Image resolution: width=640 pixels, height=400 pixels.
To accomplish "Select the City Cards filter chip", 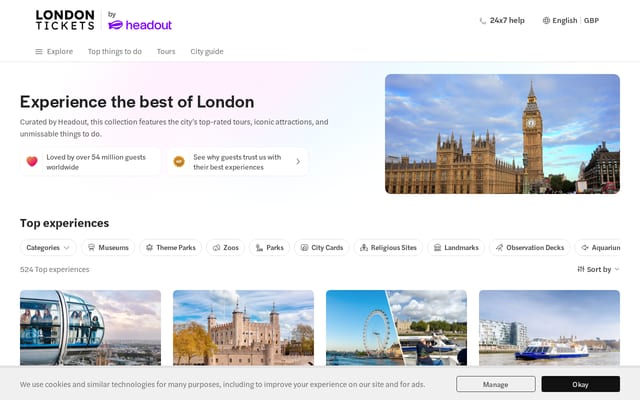I will pos(322,247).
